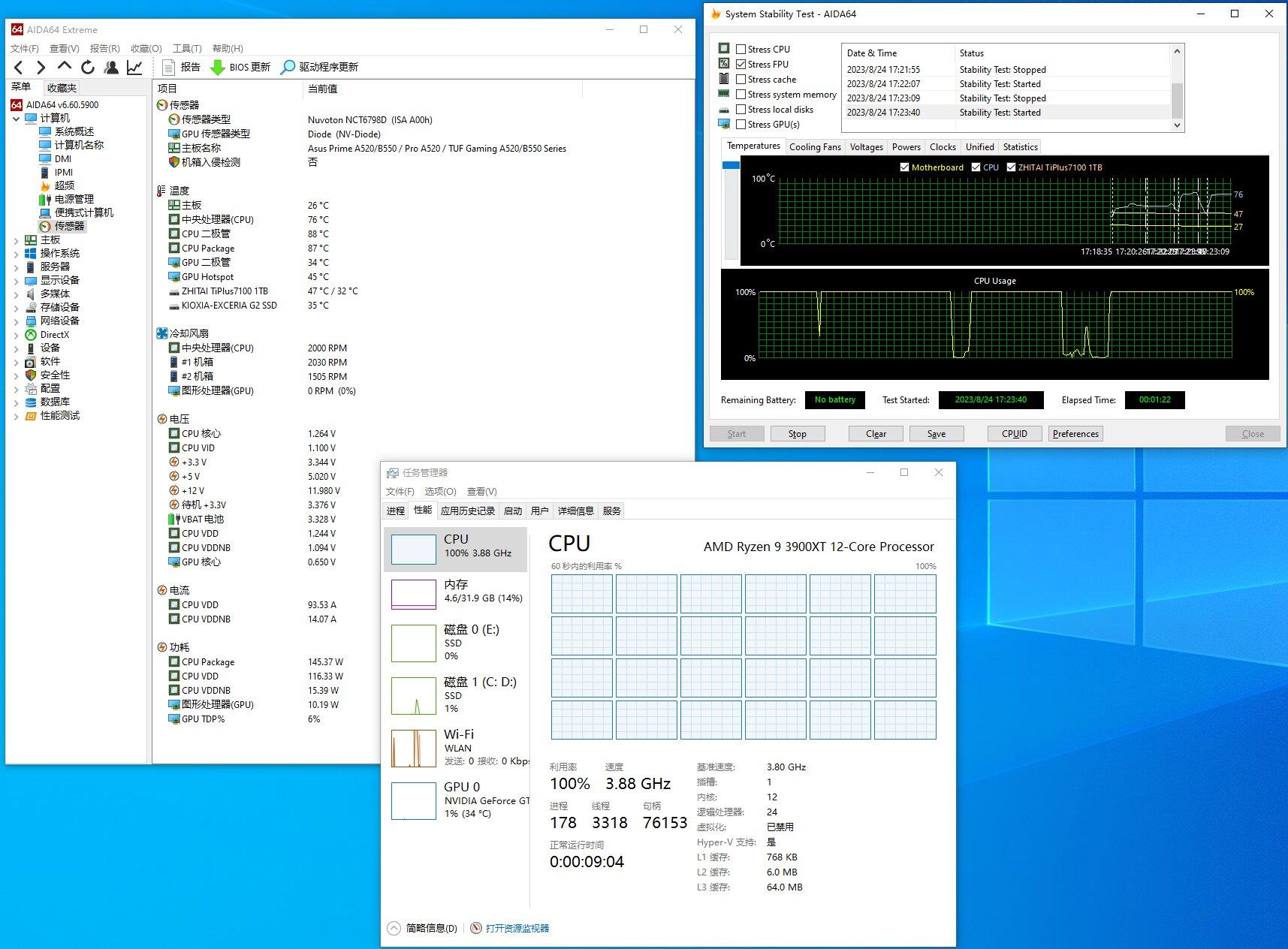Expand the 网络设备 tree node

(x=17, y=321)
